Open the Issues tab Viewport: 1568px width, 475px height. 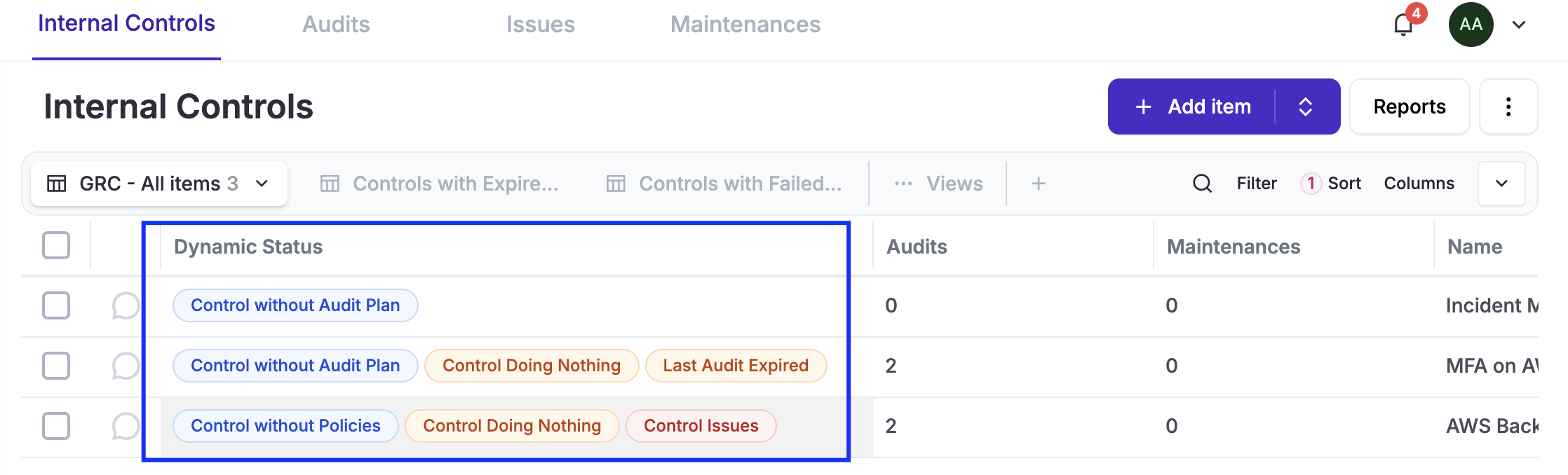tap(540, 25)
